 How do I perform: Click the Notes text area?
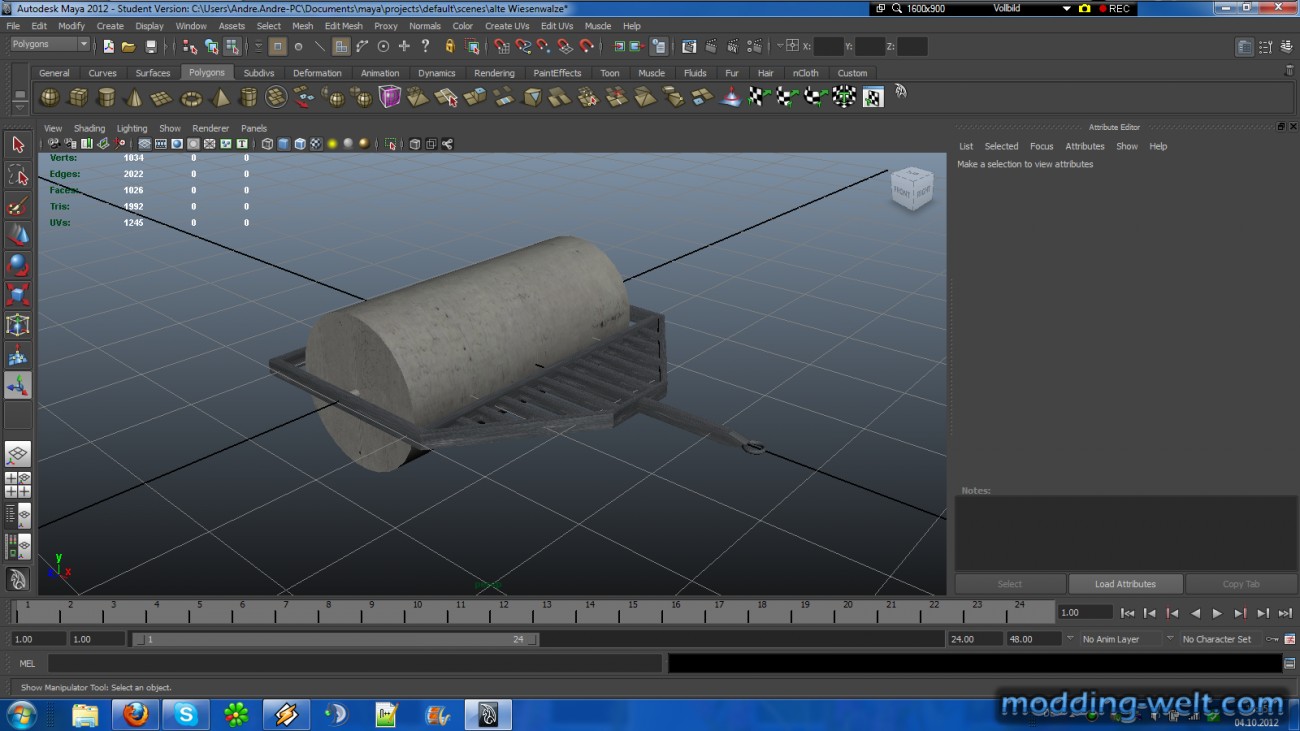[1125, 533]
